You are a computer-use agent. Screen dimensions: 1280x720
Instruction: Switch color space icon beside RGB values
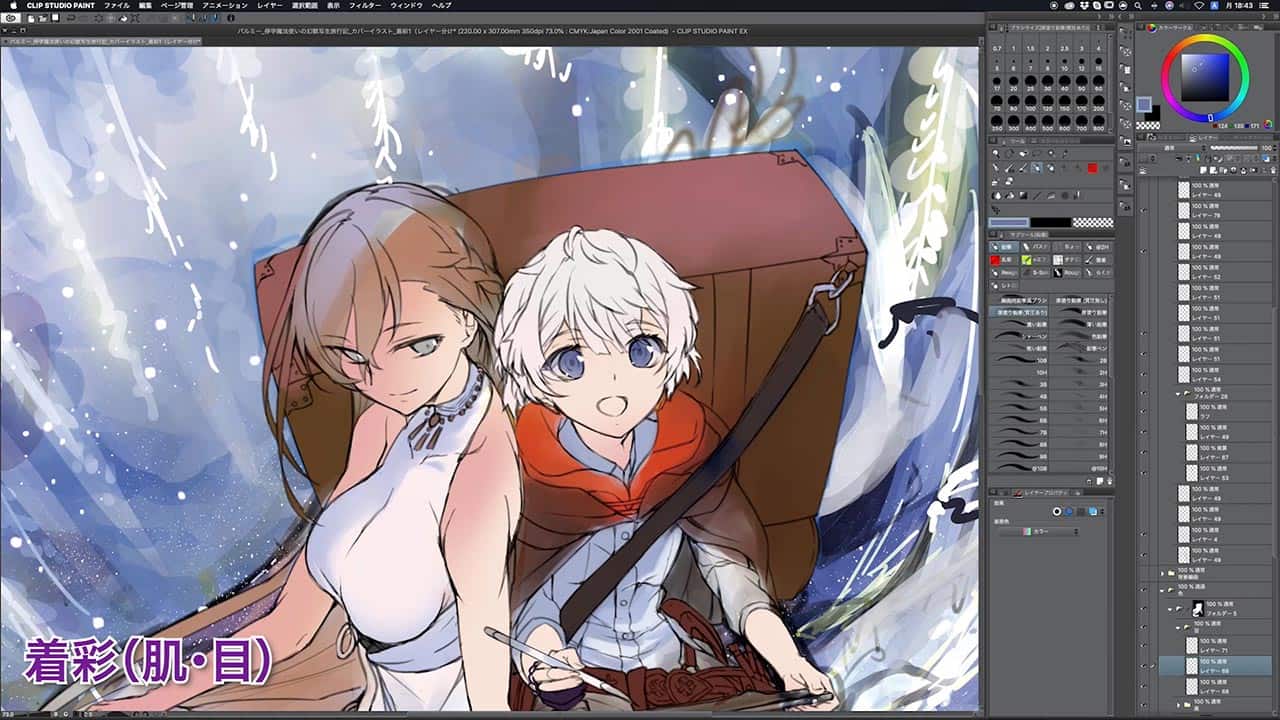pyautogui.click(x=1268, y=125)
